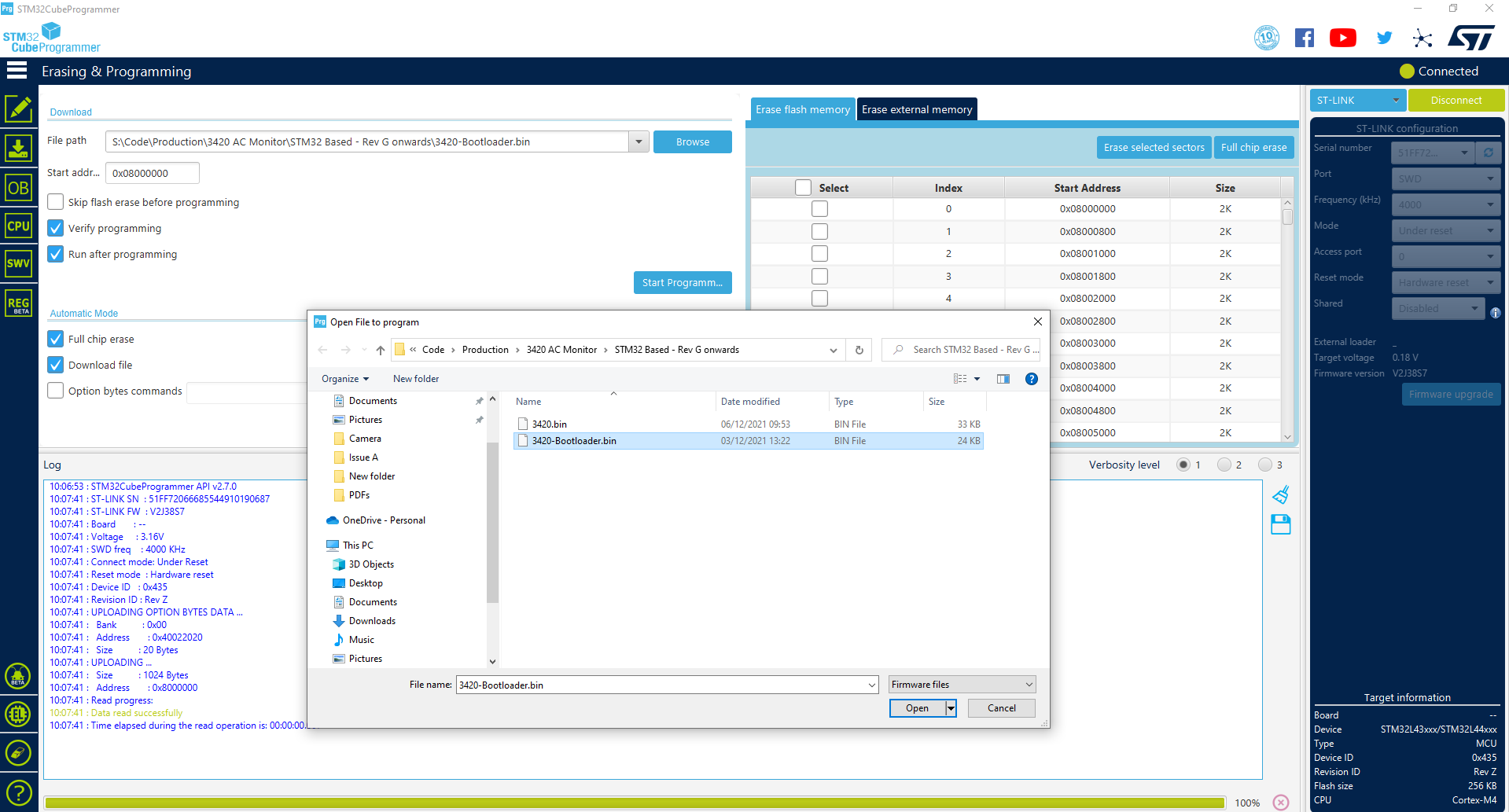Enable Option bytes commands checkbox
Image resolution: width=1509 pixels, height=812 pixels.
click(55, 391)
